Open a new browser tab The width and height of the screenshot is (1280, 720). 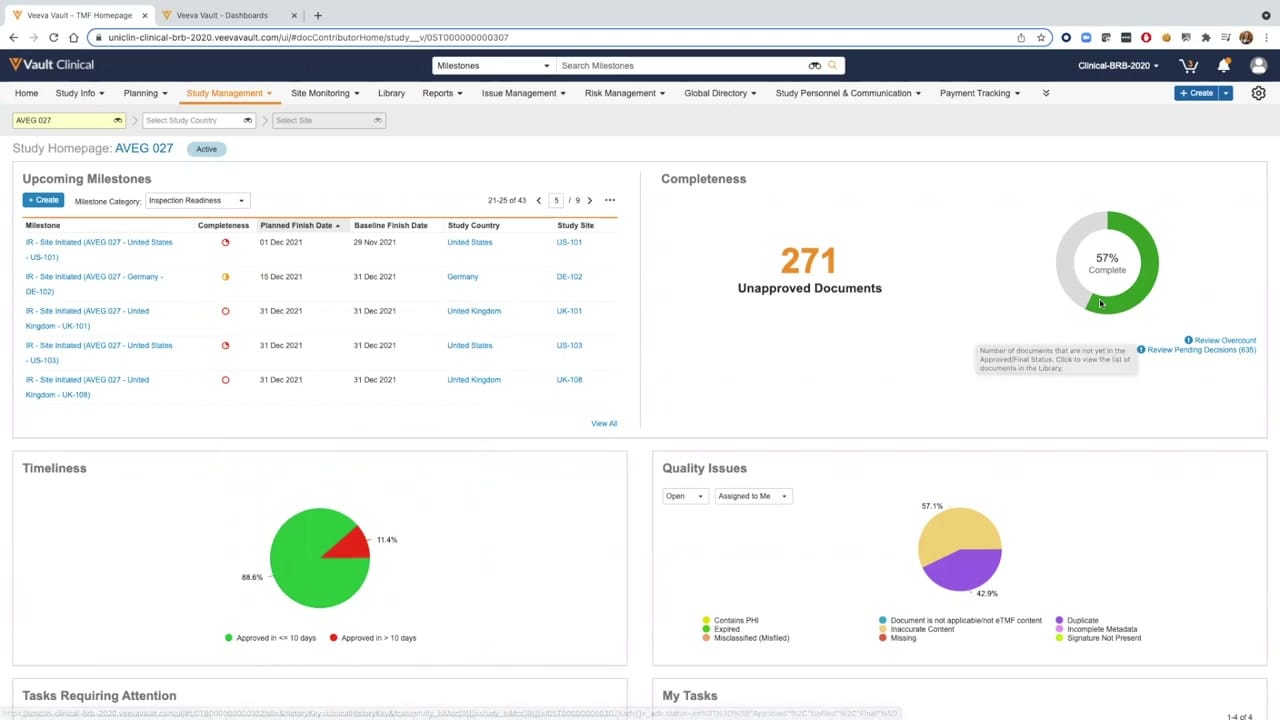point(318,15)
